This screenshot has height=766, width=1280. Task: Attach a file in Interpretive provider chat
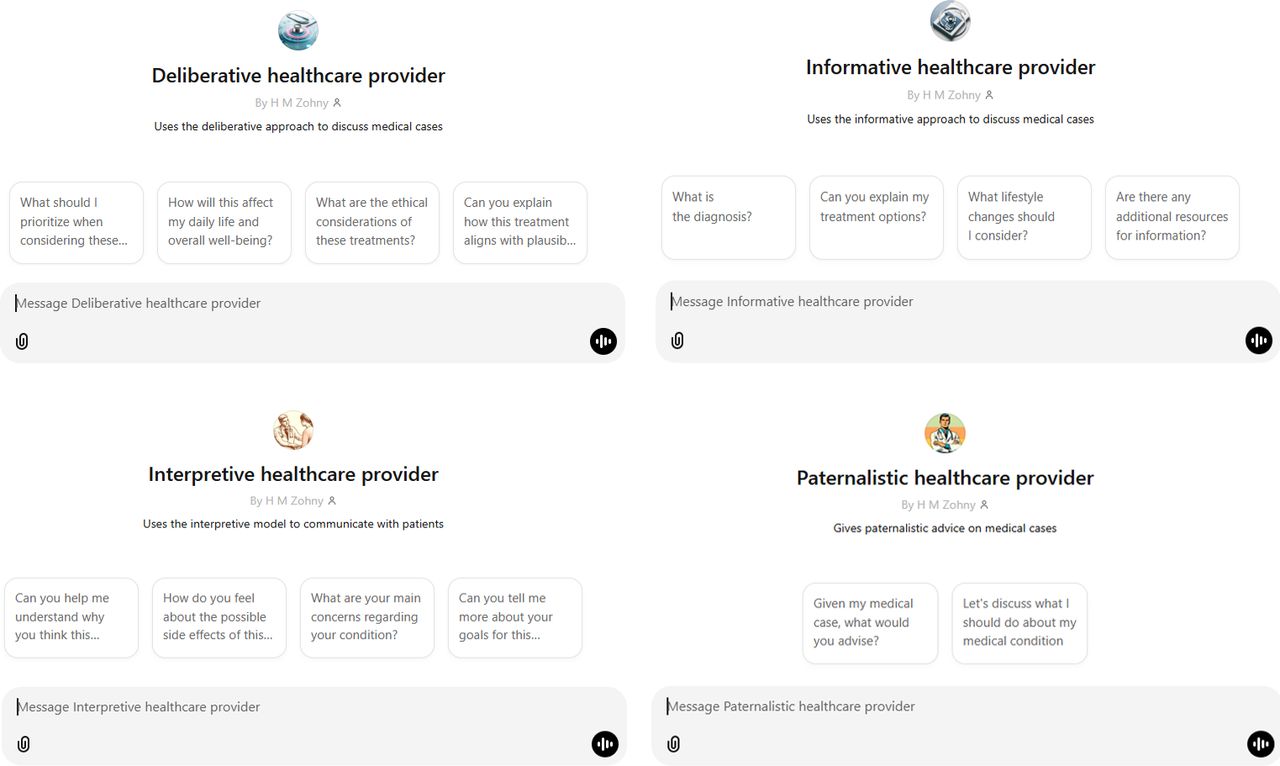[x=24, y=744]
